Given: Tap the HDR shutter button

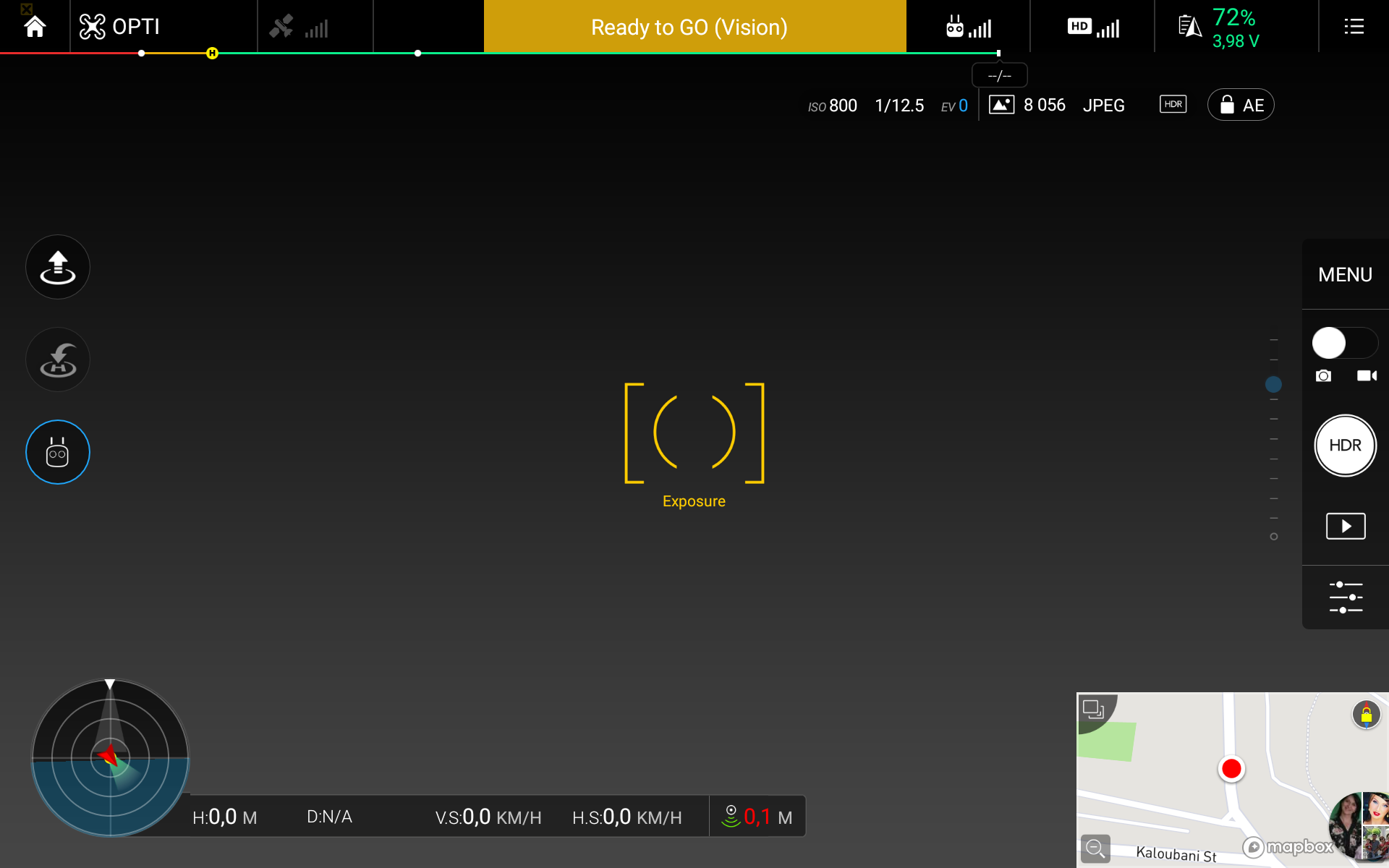Looking at the screenshot, I should 1345,446.
